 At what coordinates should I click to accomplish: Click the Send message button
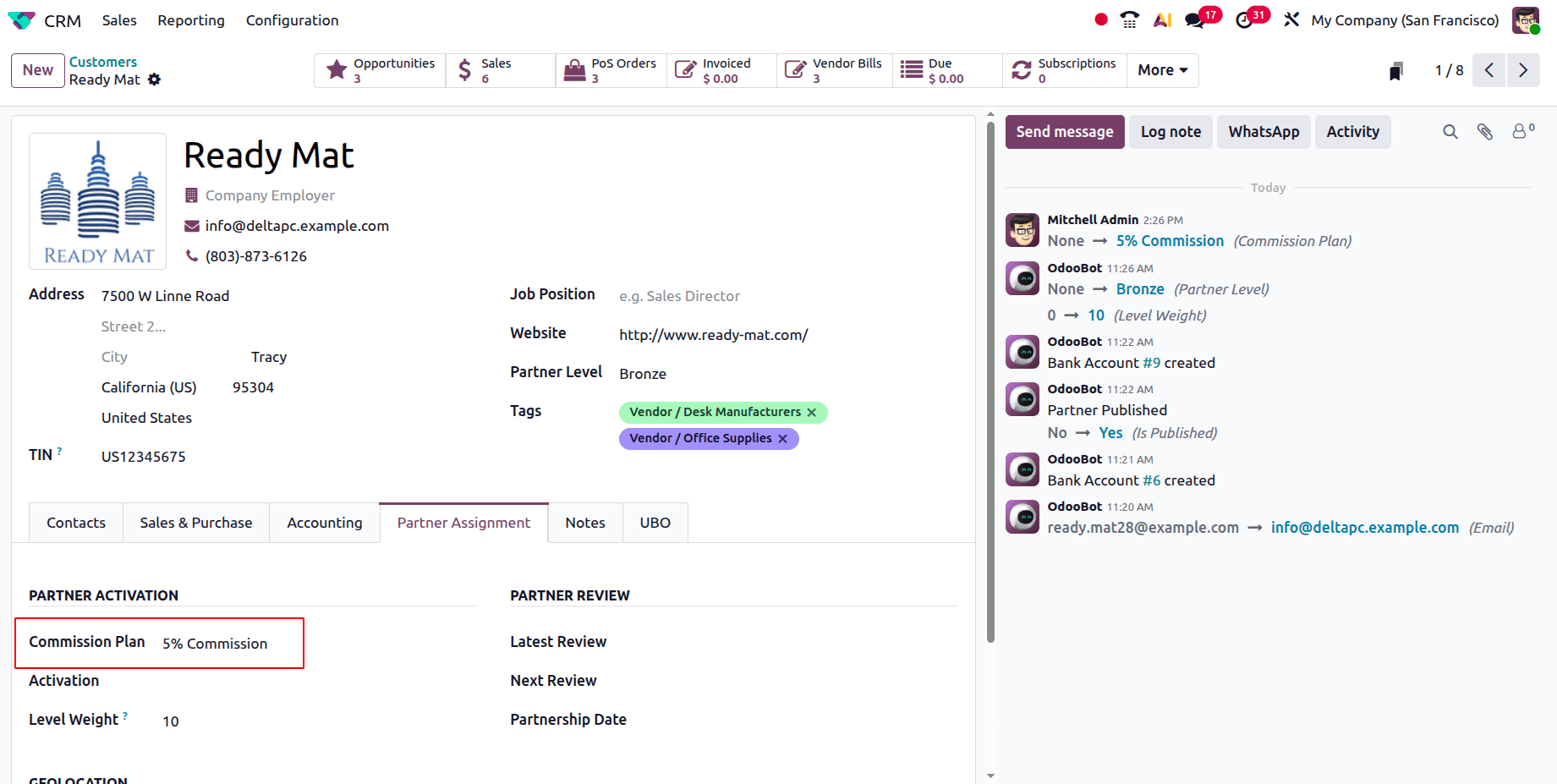coord(1065,132)
